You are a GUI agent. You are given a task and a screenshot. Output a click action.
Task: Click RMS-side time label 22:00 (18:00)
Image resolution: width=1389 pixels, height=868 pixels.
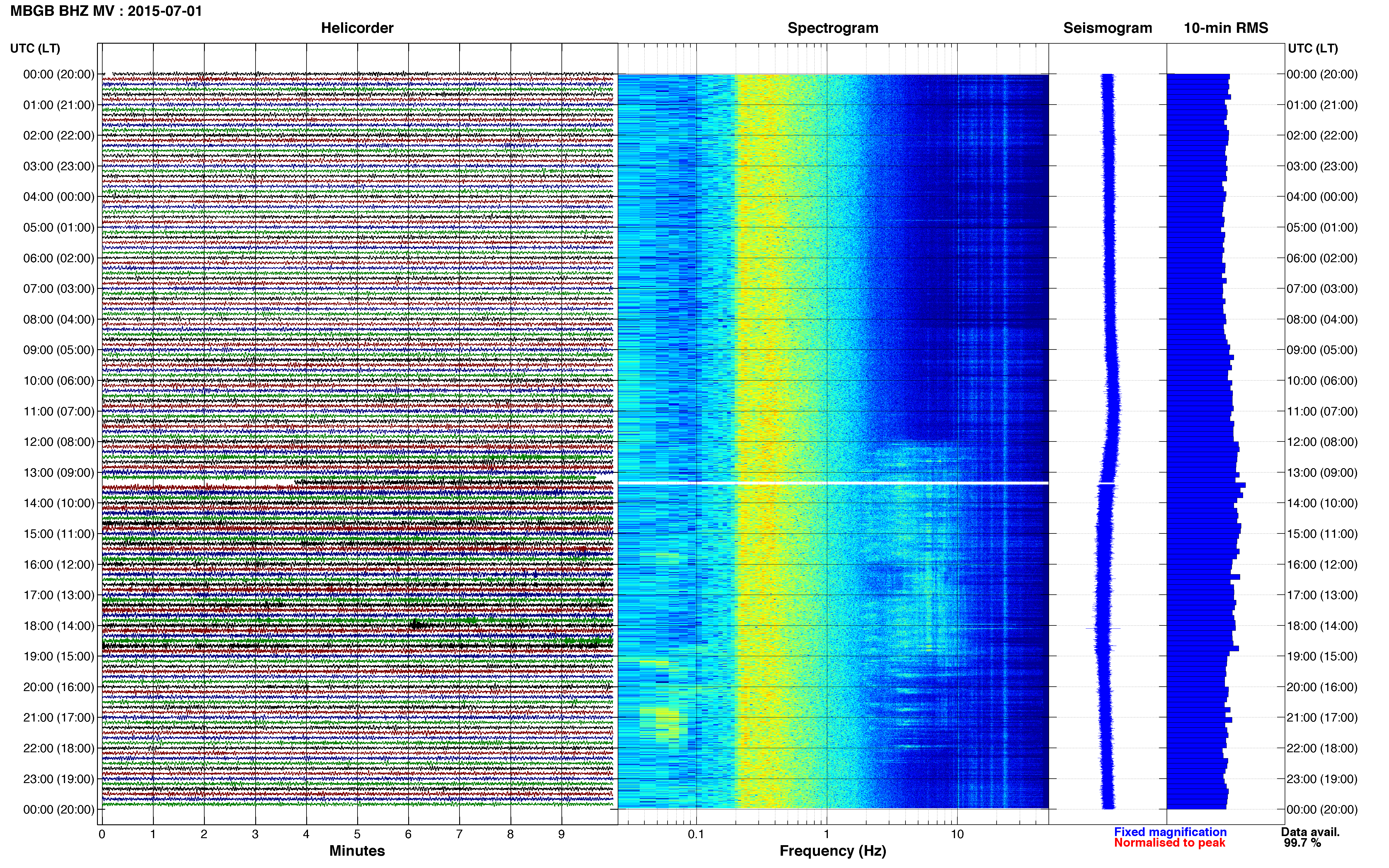(1322, 748)
